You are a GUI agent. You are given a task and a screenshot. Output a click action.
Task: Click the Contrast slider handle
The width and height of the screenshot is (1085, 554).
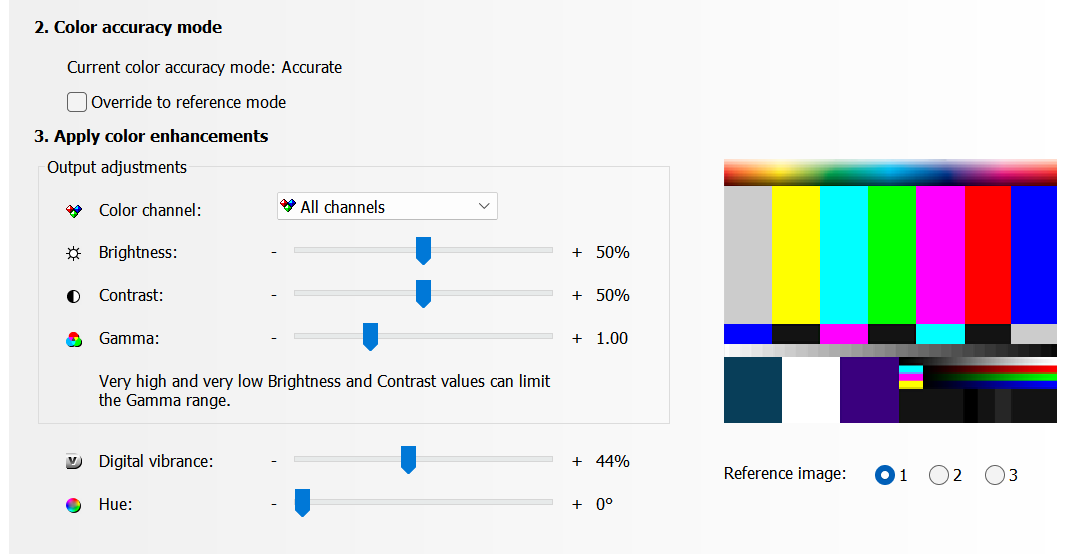point(423,294)
